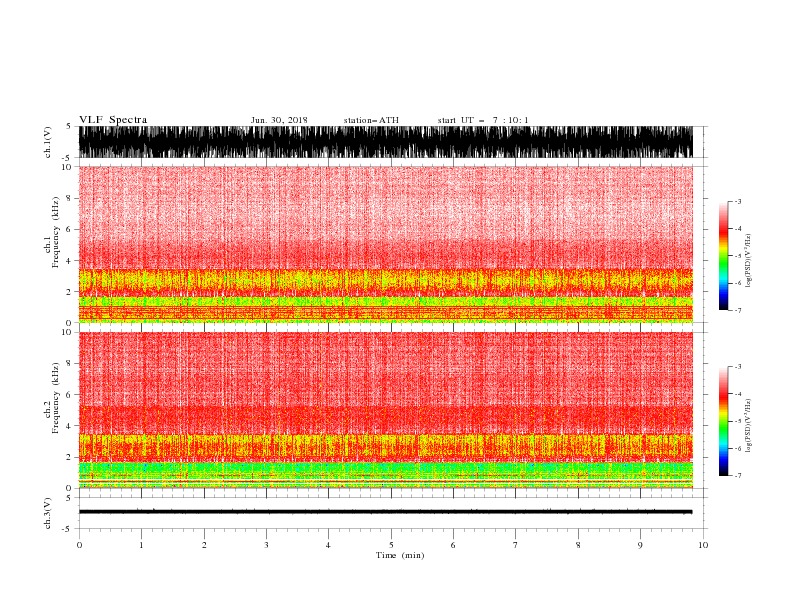Click the time axis tick label "7"
Viewport: 792px width, 612px height.
(x=516, y=545)
